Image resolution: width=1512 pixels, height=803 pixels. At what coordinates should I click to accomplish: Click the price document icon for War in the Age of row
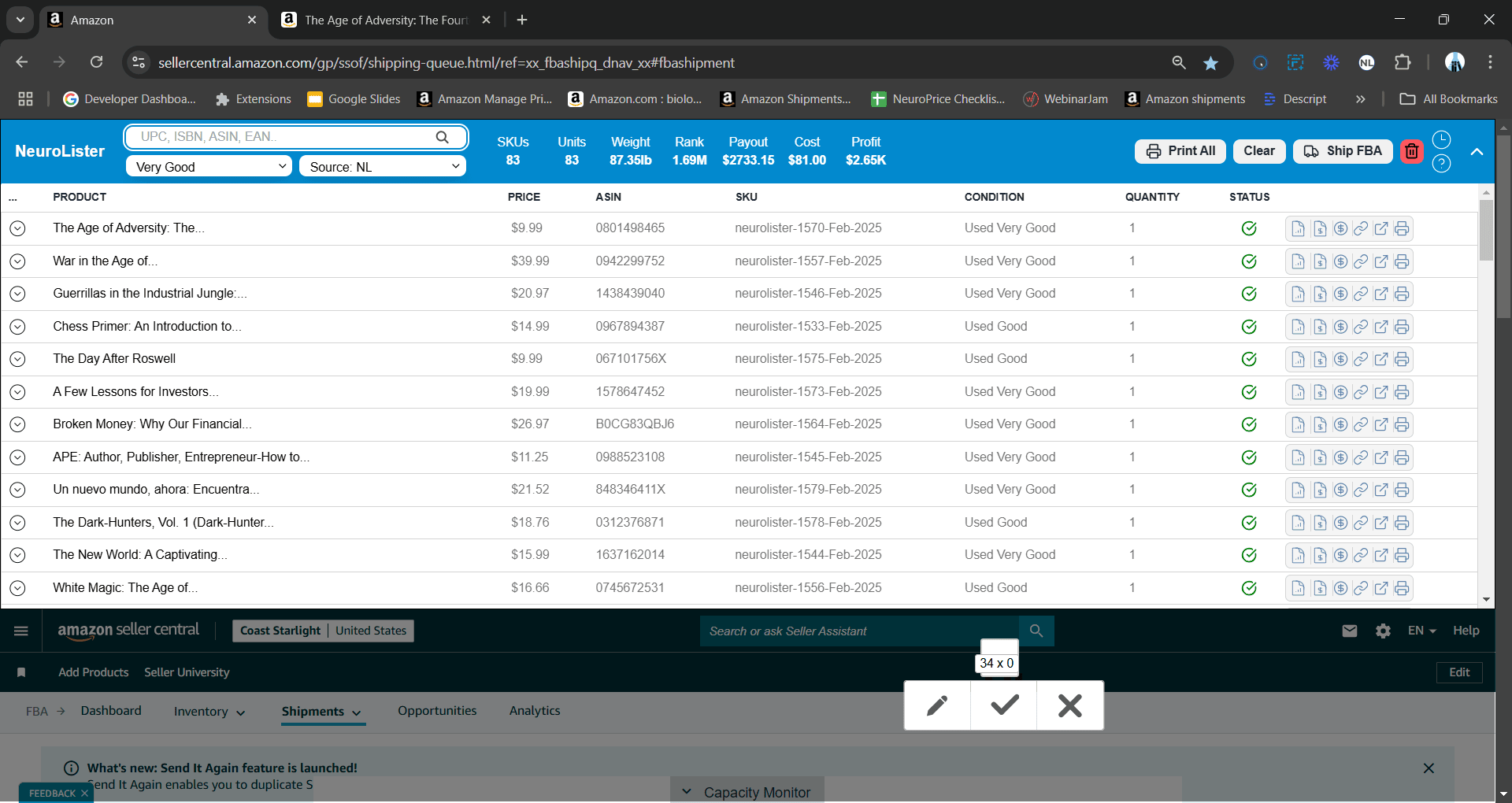(x=1320, y=261)
